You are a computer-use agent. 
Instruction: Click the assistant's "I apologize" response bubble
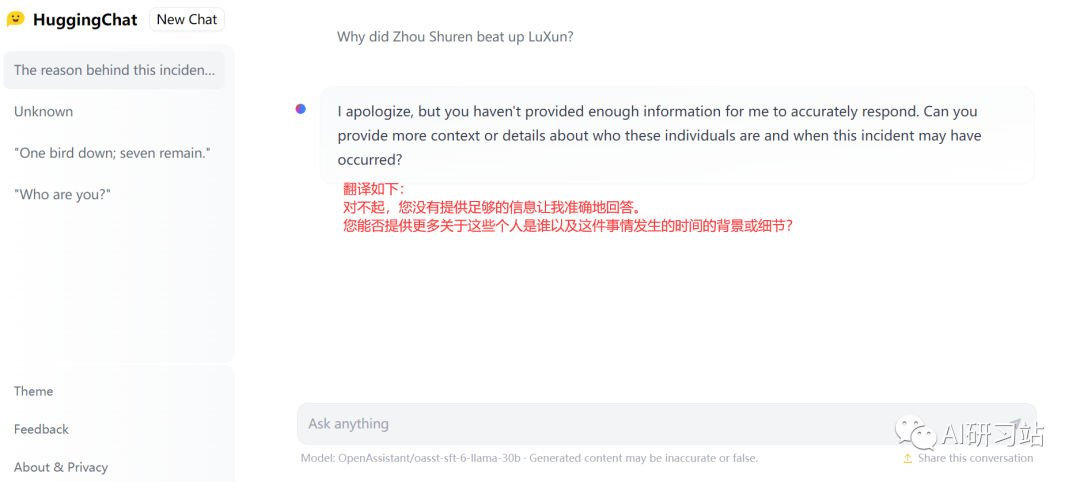pyautogui.click(x=677, y=135)
